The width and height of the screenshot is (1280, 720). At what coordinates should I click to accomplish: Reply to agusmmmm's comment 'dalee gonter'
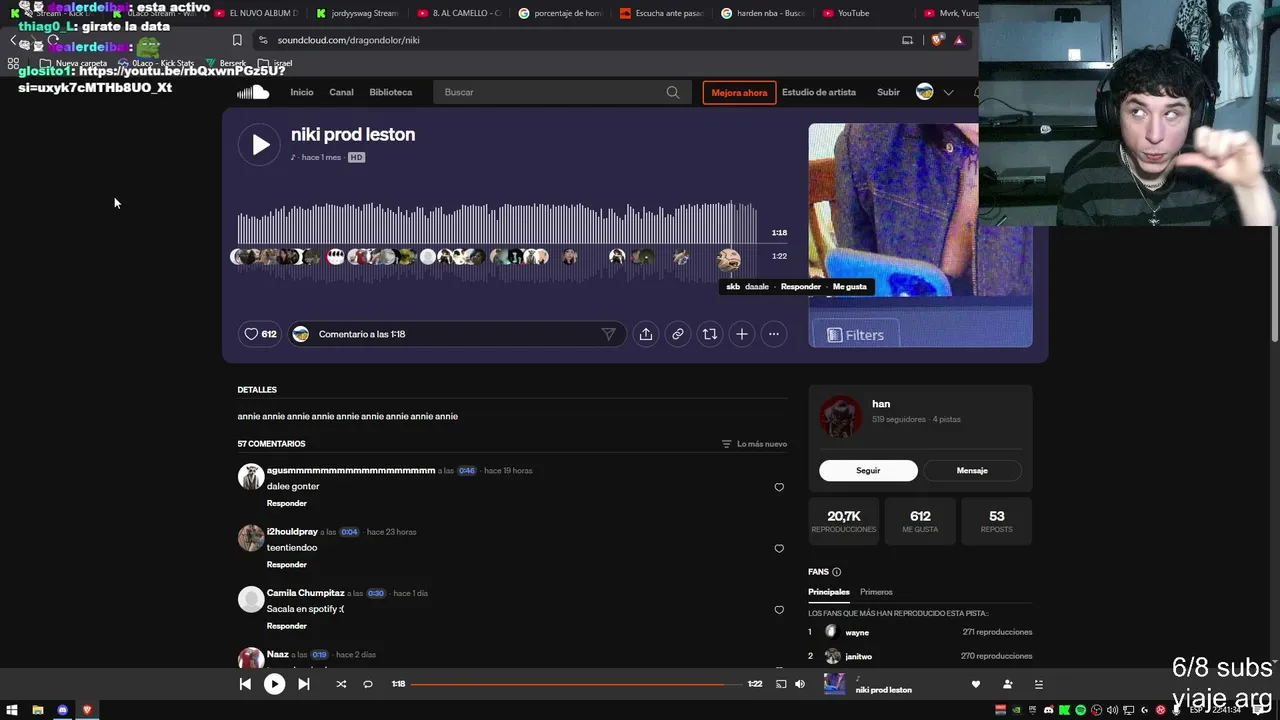pos(287,503)
